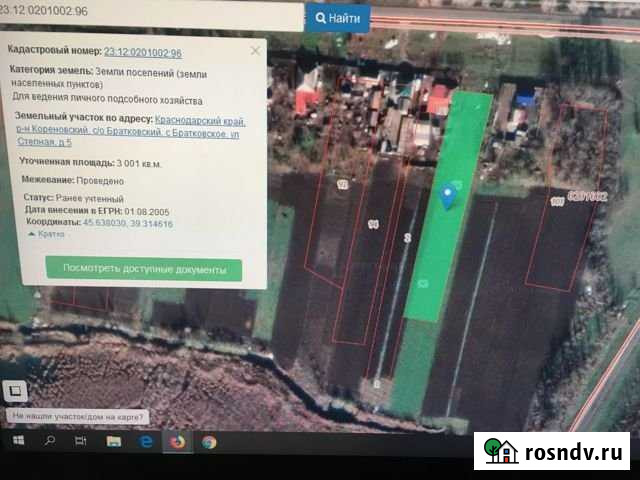
Task: Click the blue location pin on map
Action: coord(448,197)
